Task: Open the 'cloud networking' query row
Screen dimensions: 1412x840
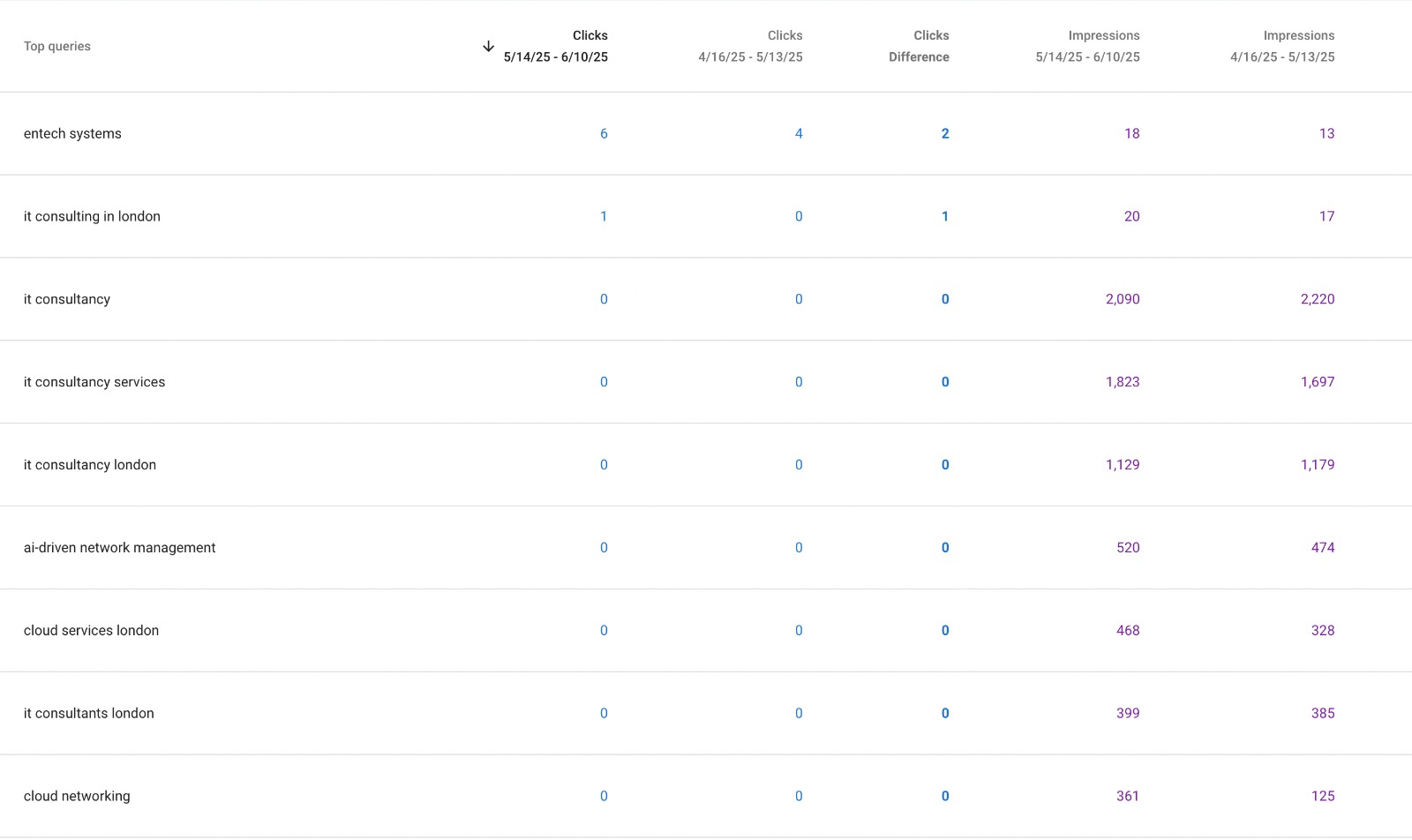Action: point(77,796)
